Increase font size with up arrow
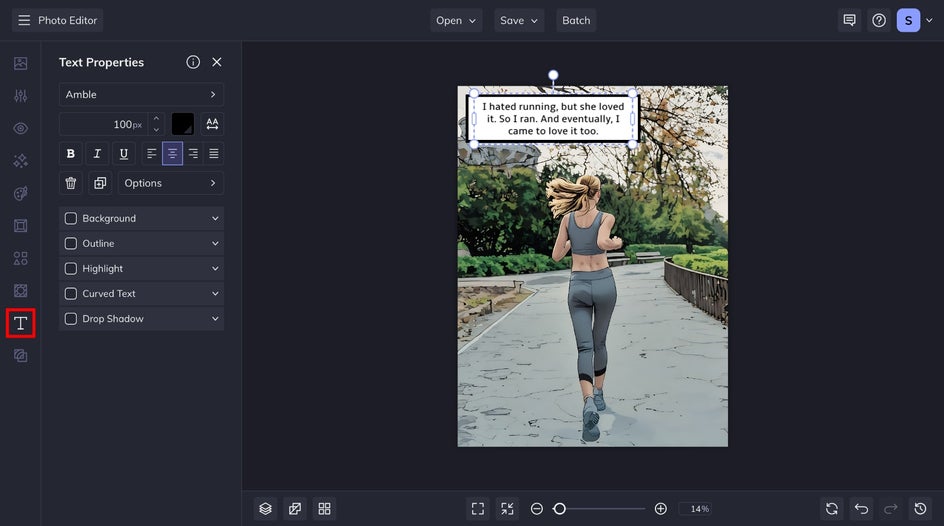Viewport: 944px width, 526px height. click(x=157, y=119)
